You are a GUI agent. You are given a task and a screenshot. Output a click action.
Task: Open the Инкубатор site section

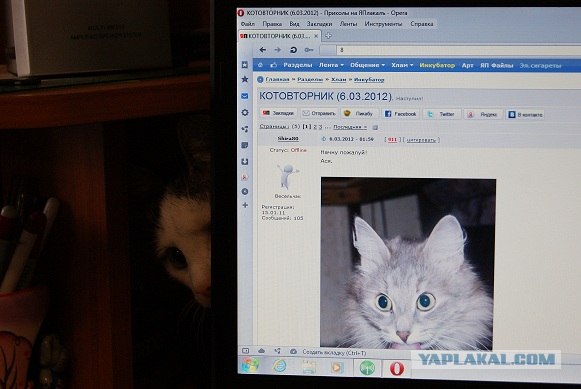point(437,65)
